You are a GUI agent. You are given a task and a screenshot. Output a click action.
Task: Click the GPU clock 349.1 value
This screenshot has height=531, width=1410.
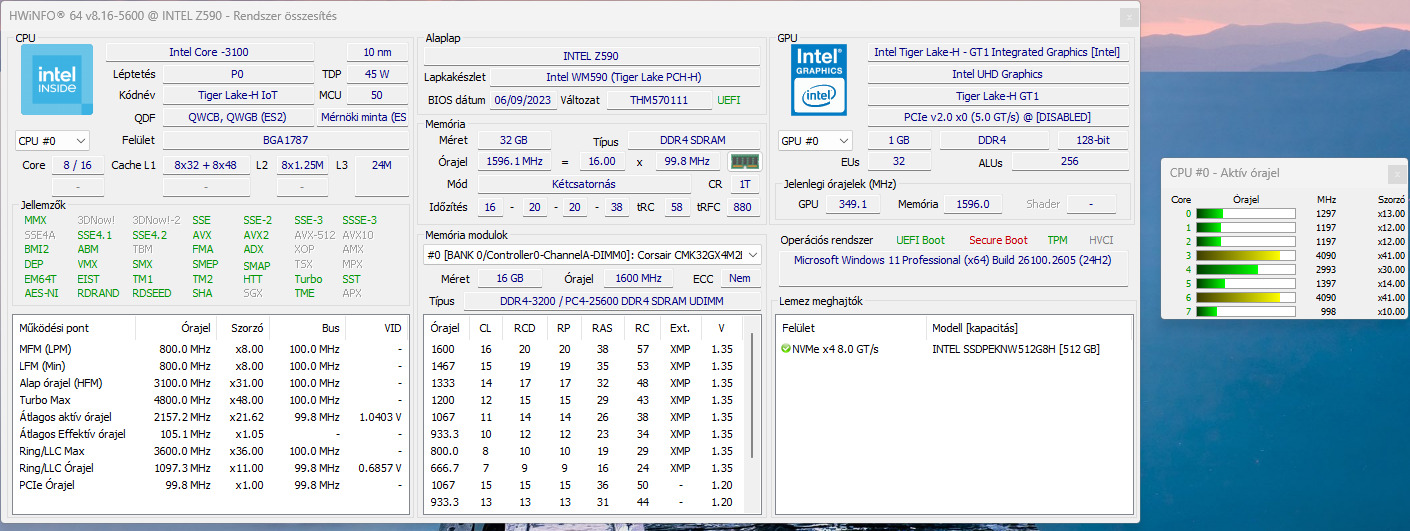click(852, 204)
